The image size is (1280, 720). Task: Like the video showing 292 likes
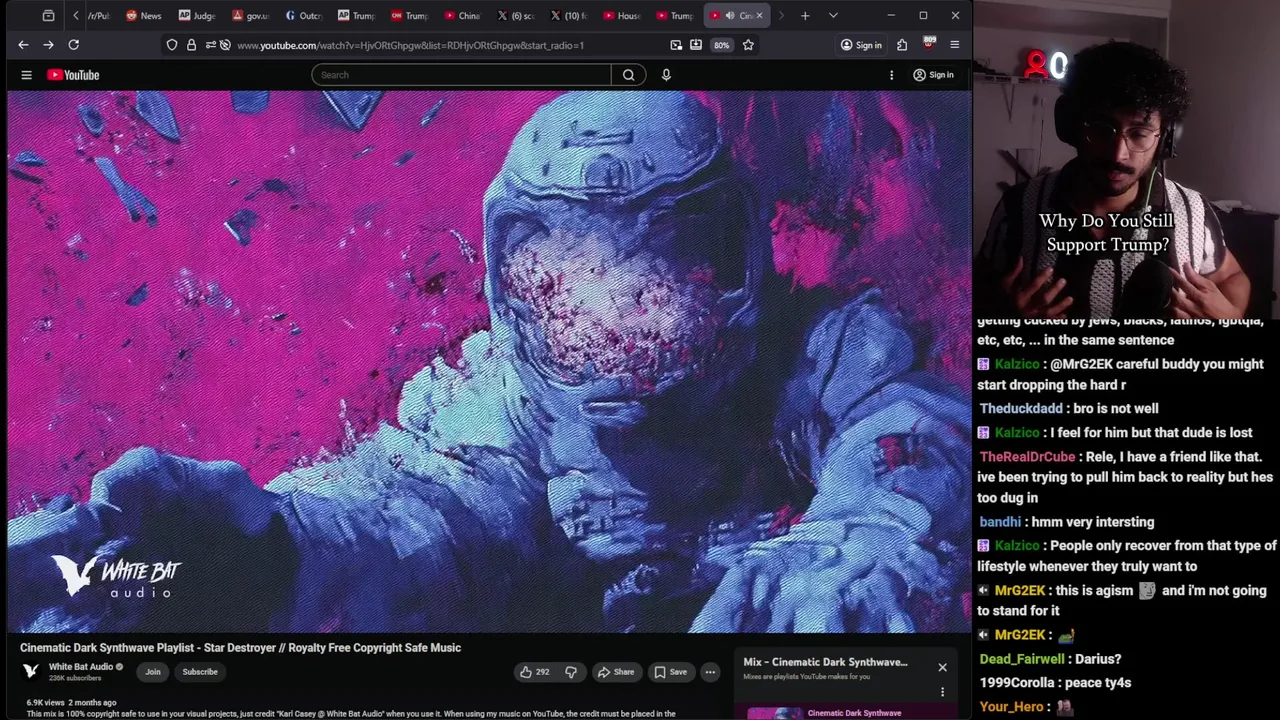534,672
